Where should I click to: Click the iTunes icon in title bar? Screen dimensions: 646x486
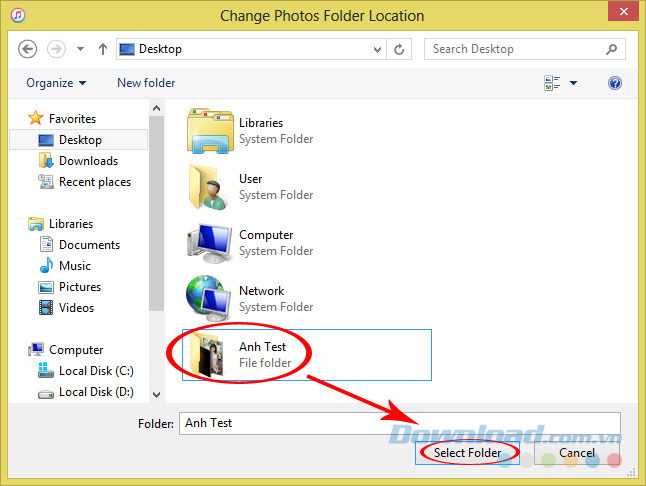pyautogui.click(x=18, y=15)
